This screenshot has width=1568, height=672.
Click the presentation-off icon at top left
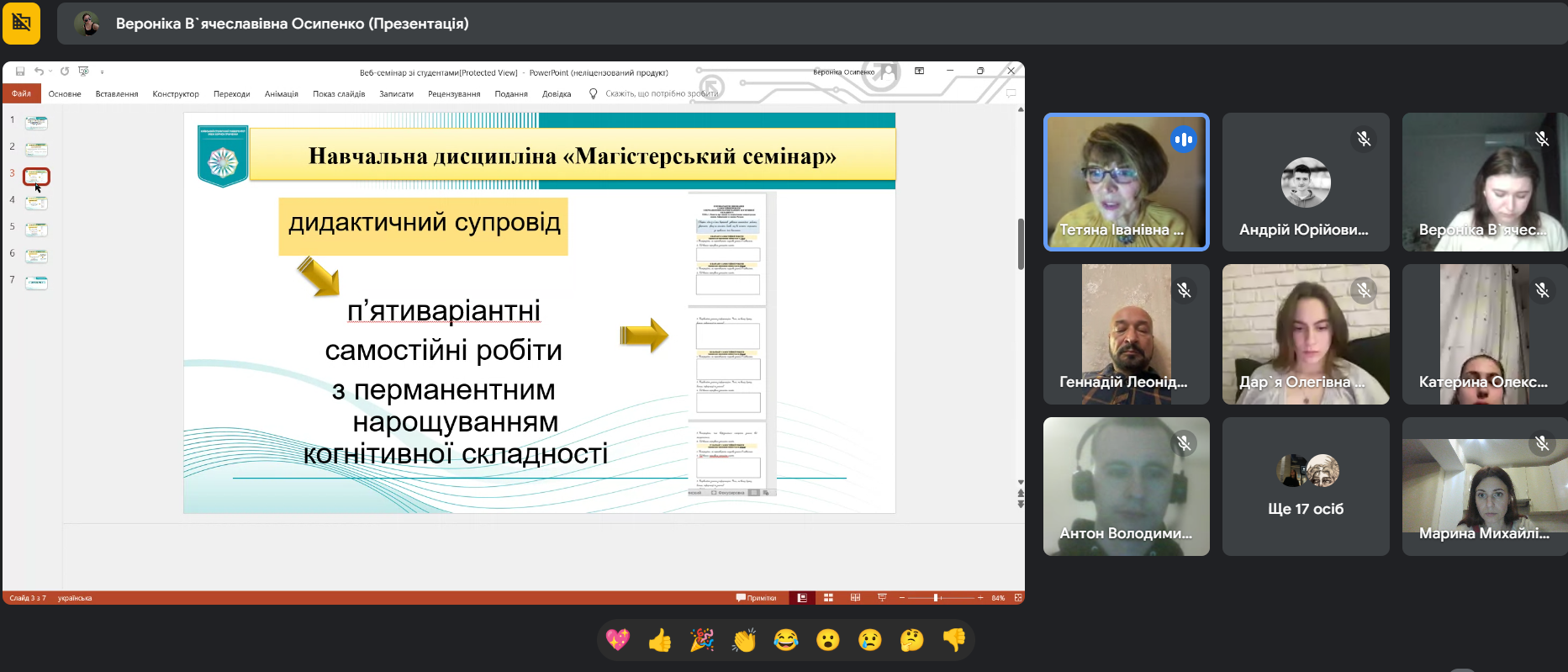click(21, 23)
